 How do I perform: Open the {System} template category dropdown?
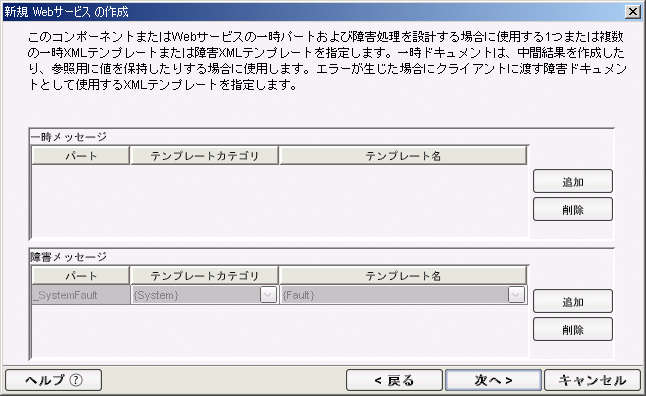coord(268,295)
